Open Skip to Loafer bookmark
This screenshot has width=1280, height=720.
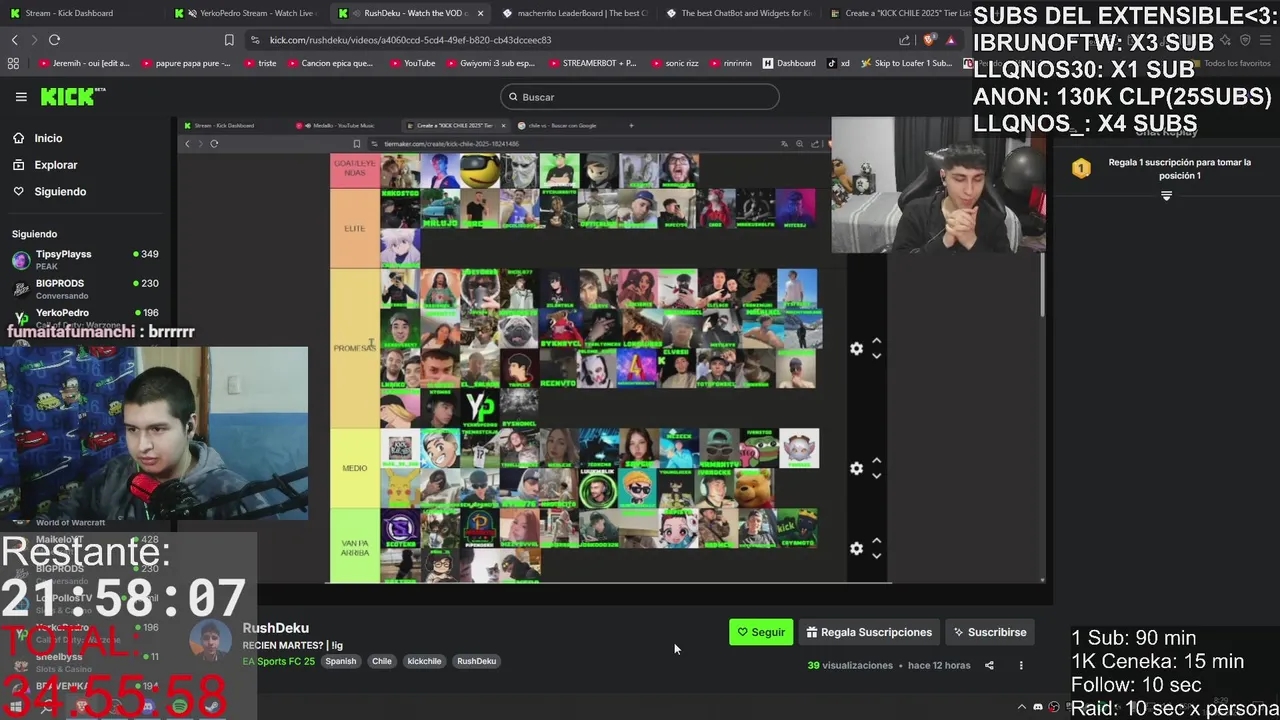pyautogui.click(x=906, y=63)
